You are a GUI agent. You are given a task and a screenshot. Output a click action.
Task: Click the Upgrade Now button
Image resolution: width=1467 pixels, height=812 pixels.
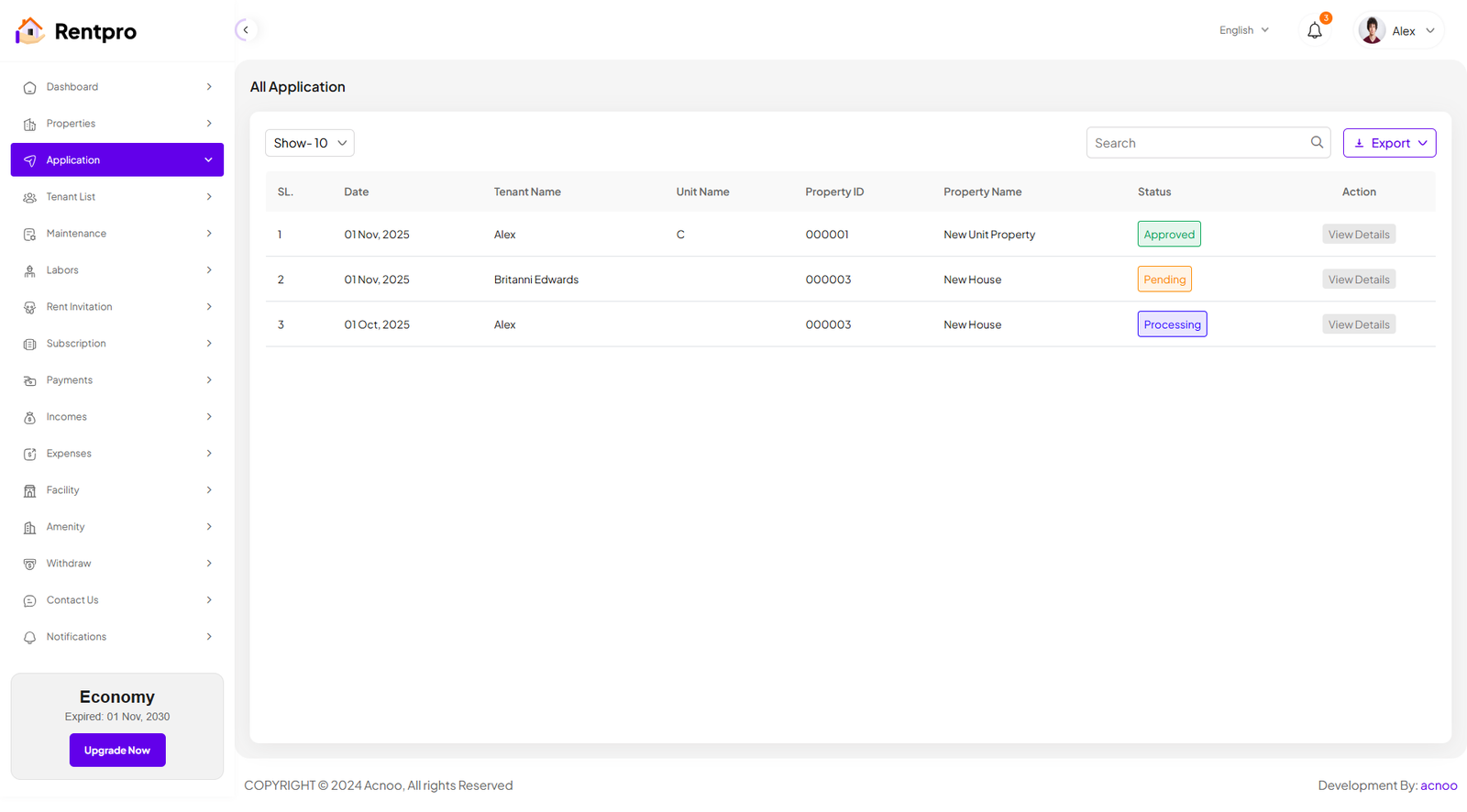click(x=117, y=750)
